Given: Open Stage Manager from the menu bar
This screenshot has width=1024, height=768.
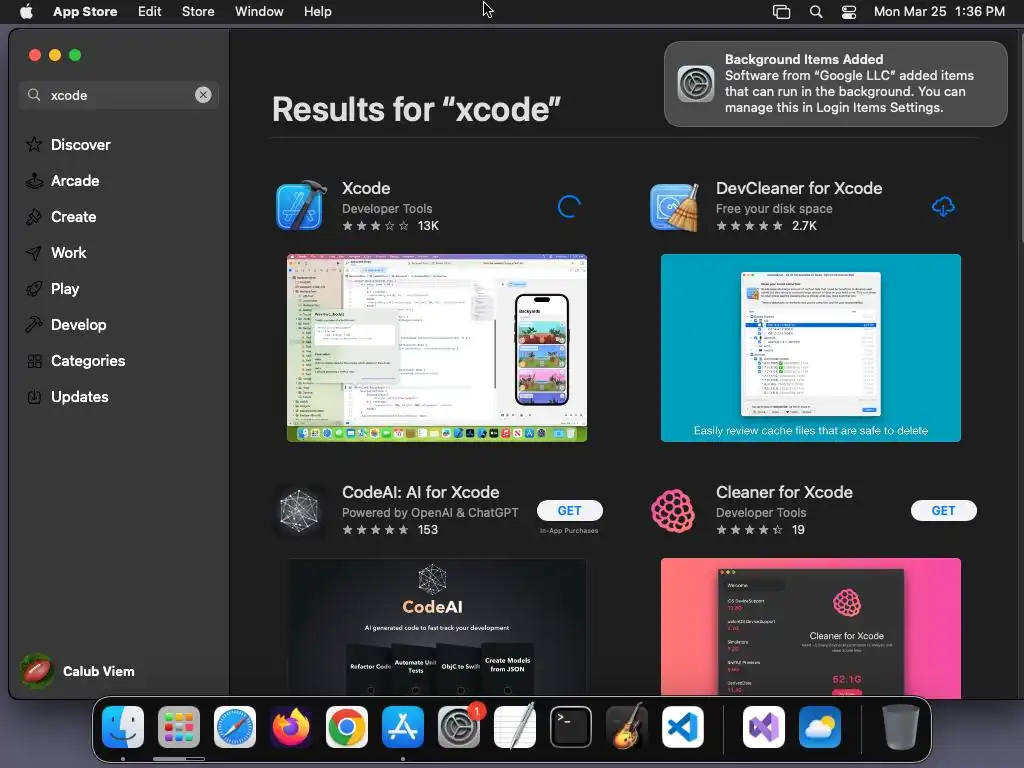Looking at the screenshot, I should click(x=781, y=11).
